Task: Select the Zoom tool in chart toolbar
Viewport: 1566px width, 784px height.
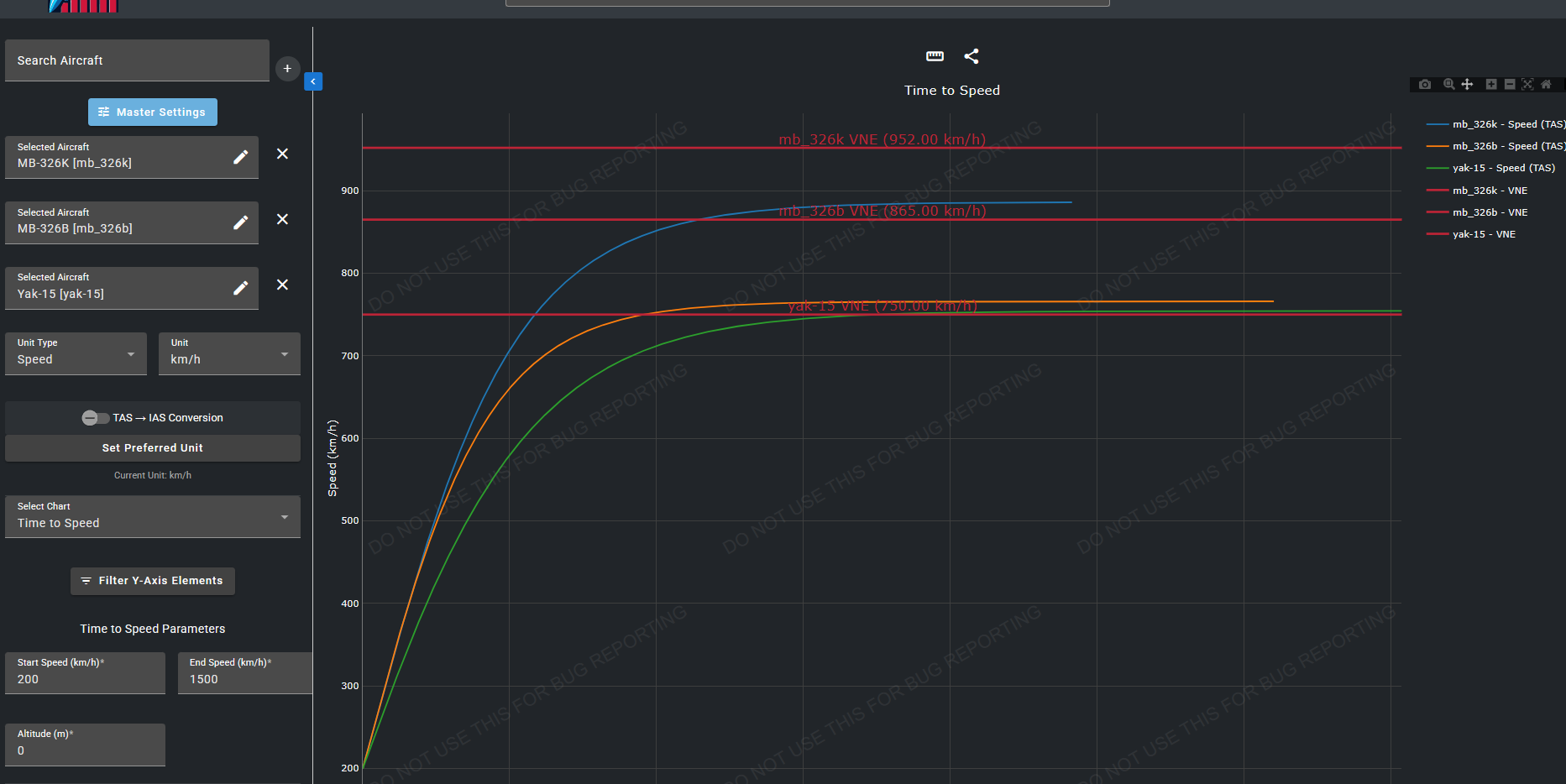Action: click(1448, 85)
